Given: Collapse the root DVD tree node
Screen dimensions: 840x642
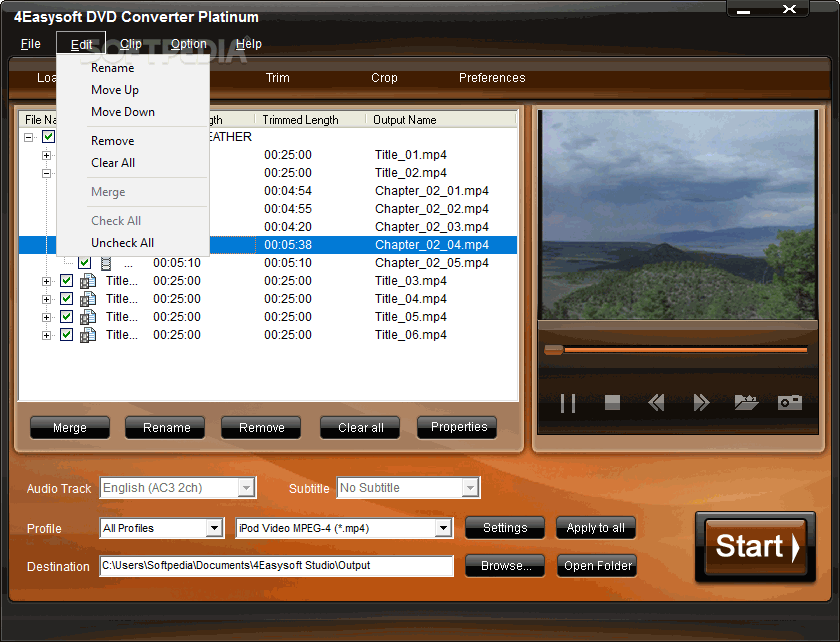Looking at the screenshot, I should [x=28, y=137].
